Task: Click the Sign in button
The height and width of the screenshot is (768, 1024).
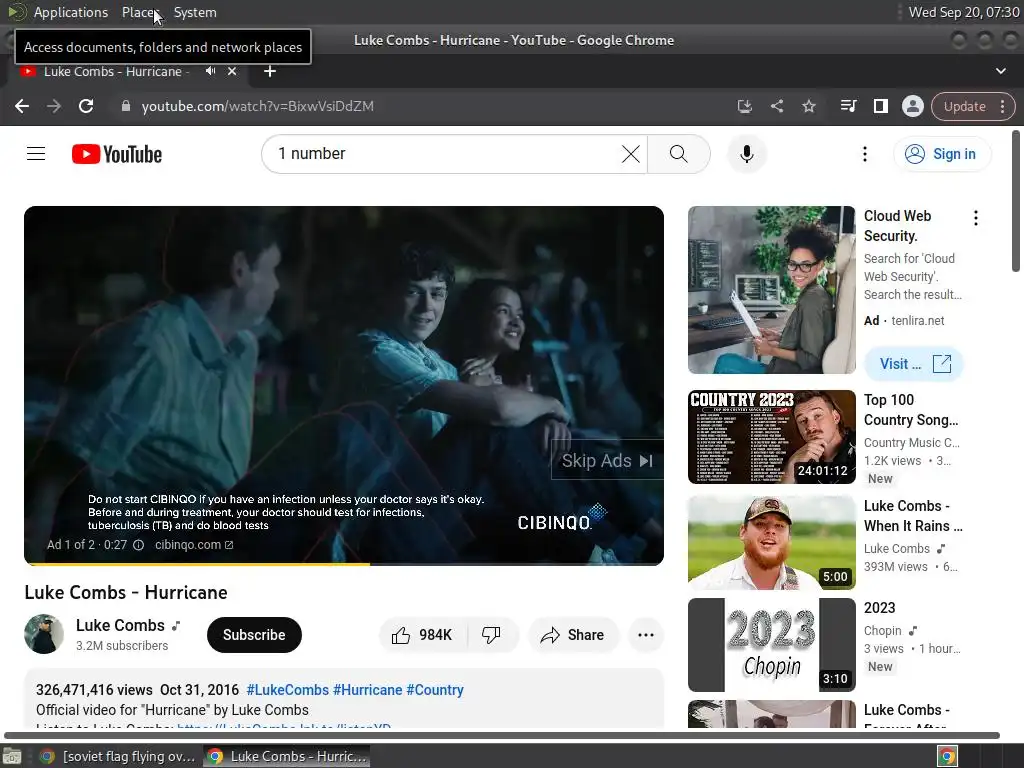Action: 942,154
